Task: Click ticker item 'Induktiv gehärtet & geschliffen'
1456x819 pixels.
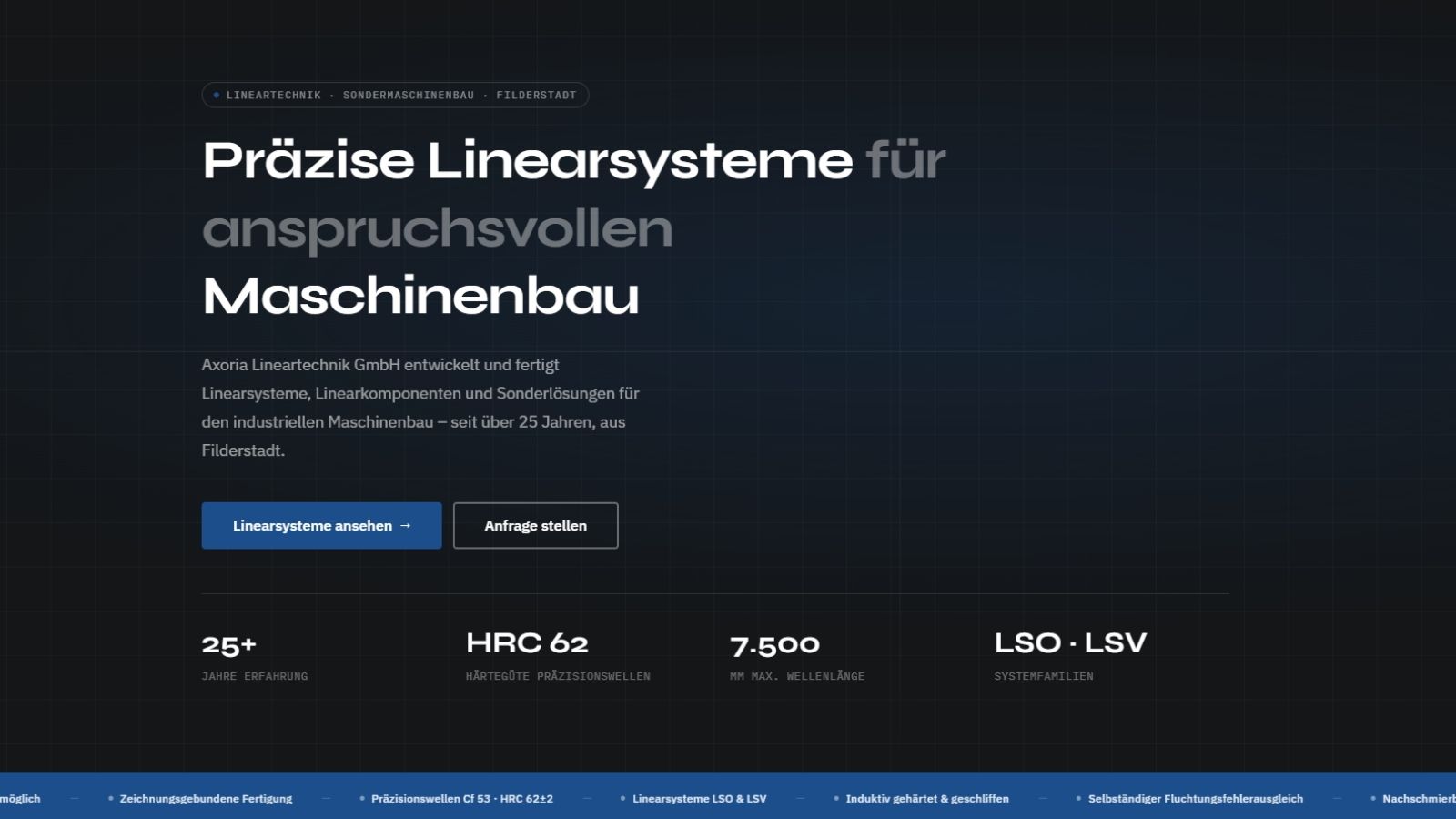Action: click(927, 798)
